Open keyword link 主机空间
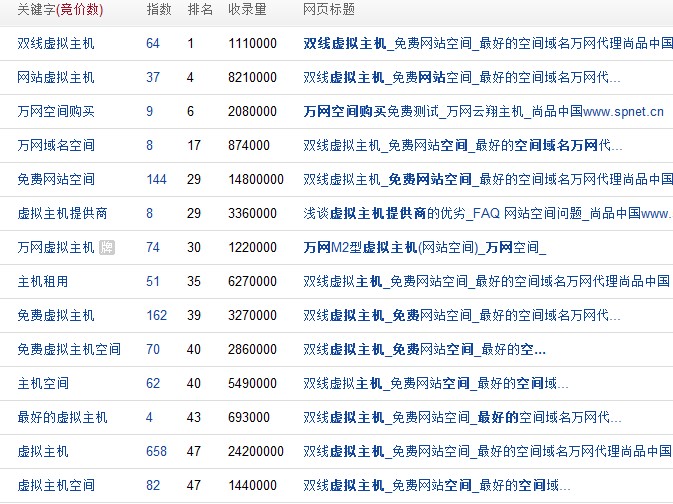The width and height of the screenshot is (673, 504). (43, 383)
